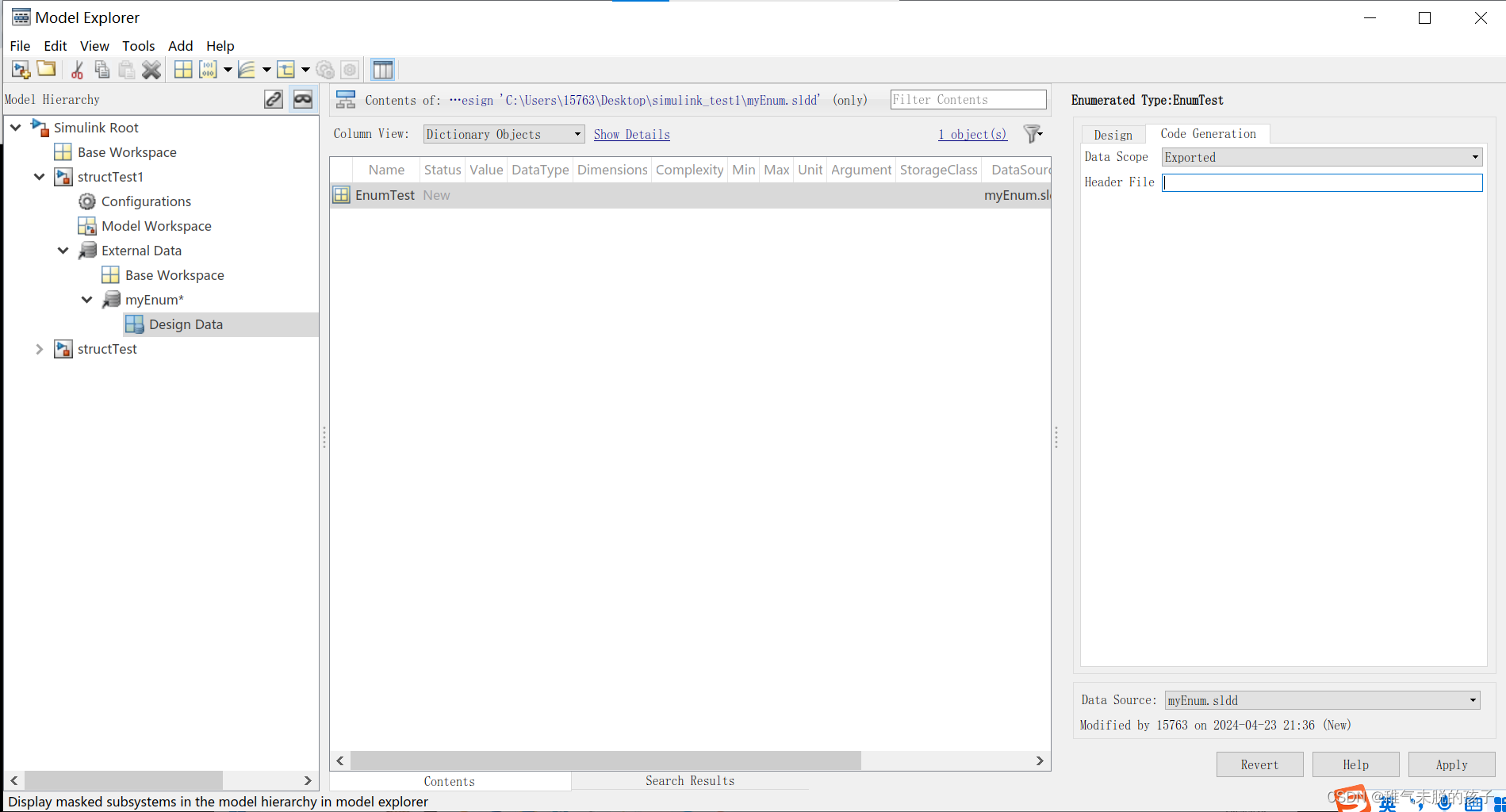Click the Header File input field
Image resolution: width=1506 pixels, height=812 pixels.
tap(1322, 182)
